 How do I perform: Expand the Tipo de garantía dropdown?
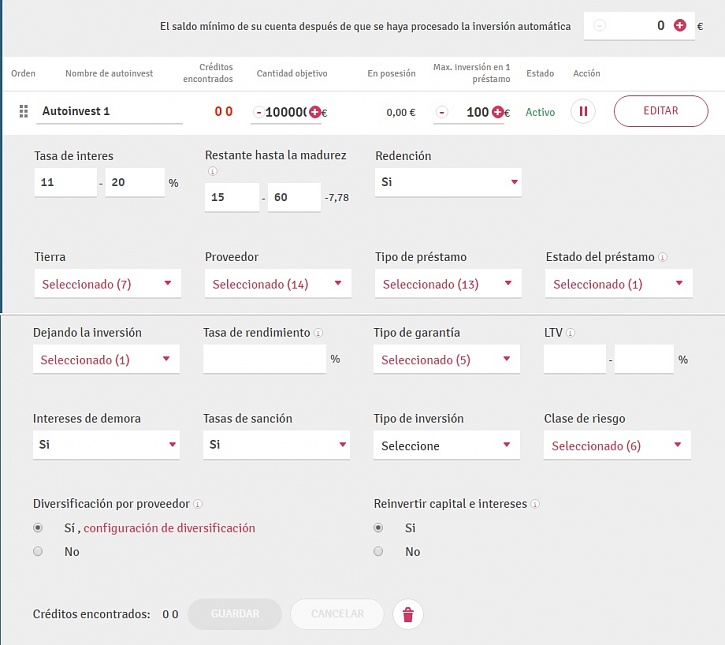click(447, 360)
